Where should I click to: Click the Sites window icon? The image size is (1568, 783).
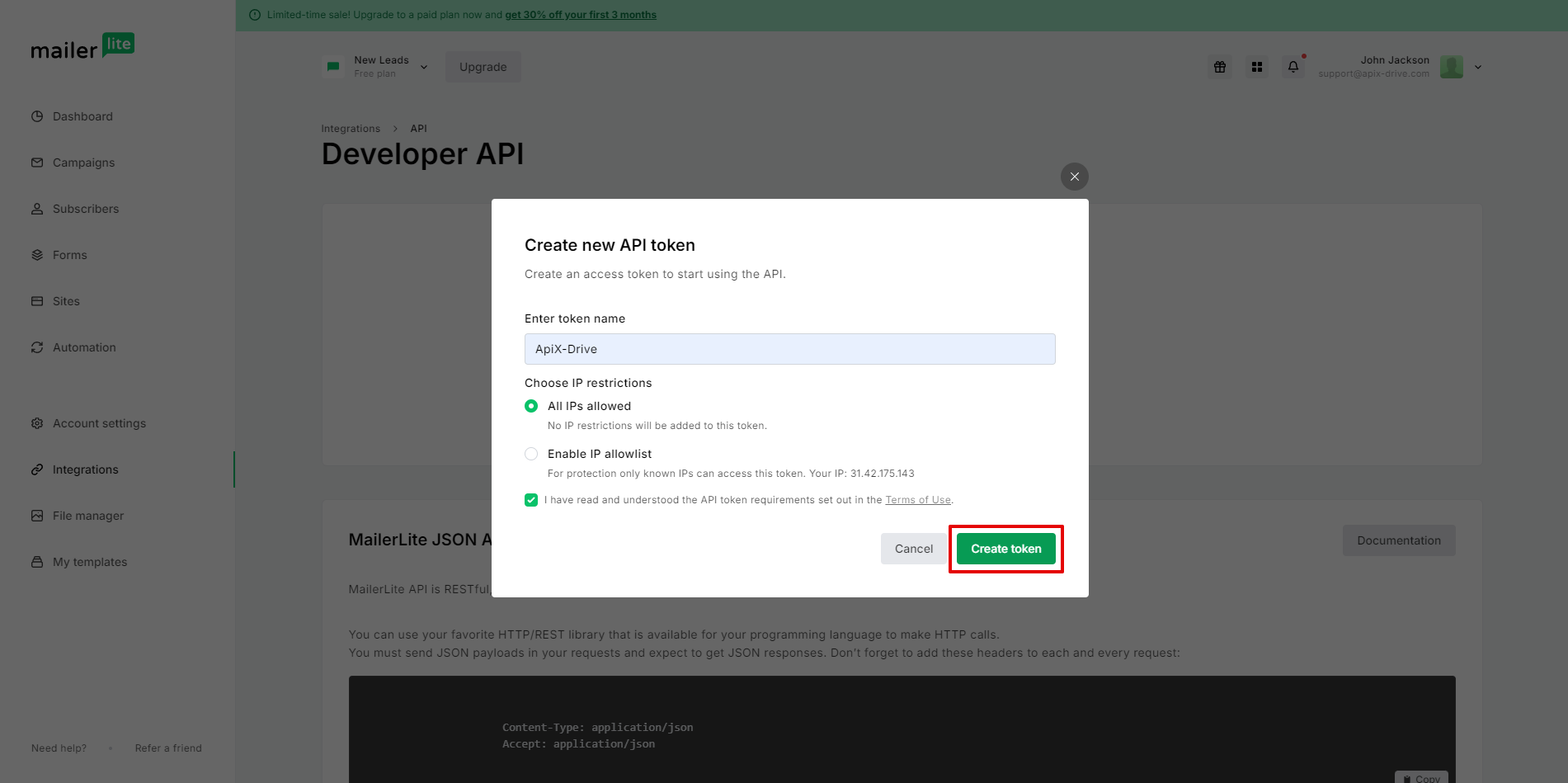pyautogui.click(x=37, y=301)
